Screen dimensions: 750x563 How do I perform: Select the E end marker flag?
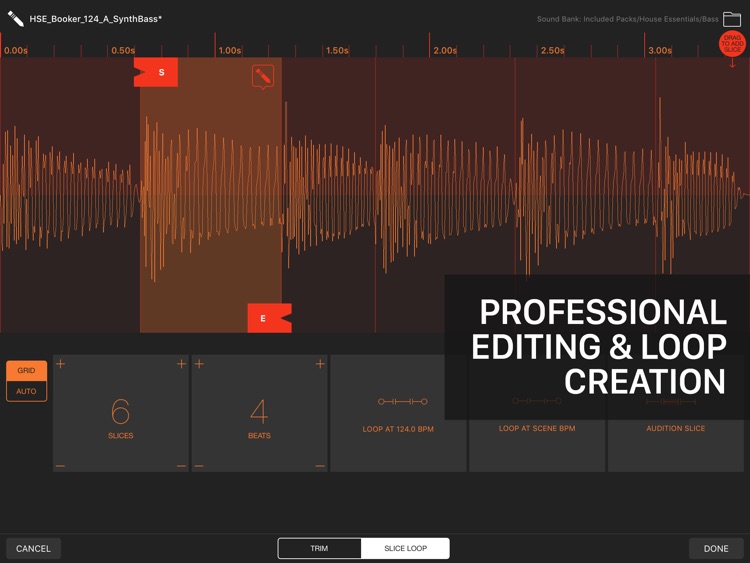point(269,318)
